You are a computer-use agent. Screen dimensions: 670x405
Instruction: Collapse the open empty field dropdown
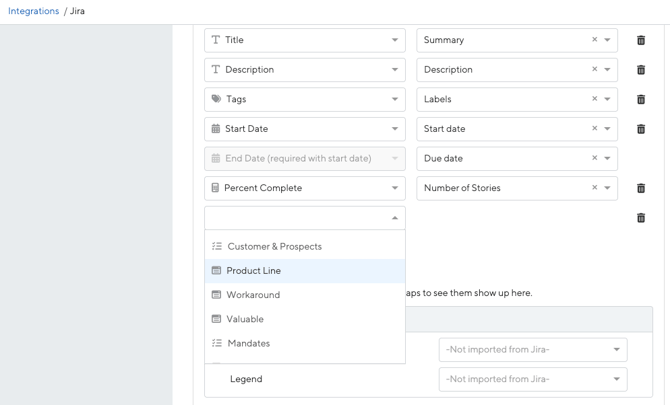[x=395, y=218]
